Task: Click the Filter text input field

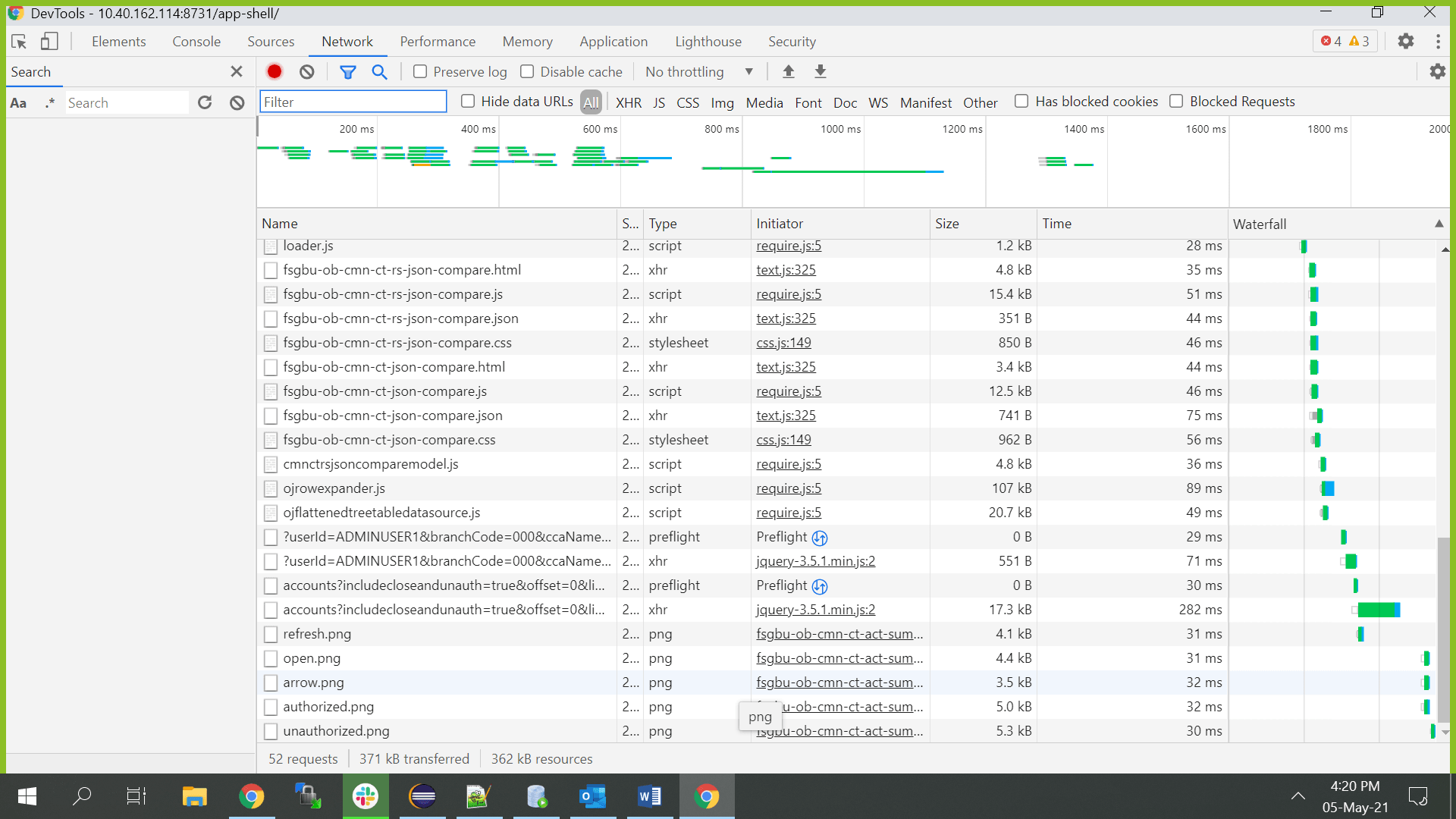Action: pos(353,102)
